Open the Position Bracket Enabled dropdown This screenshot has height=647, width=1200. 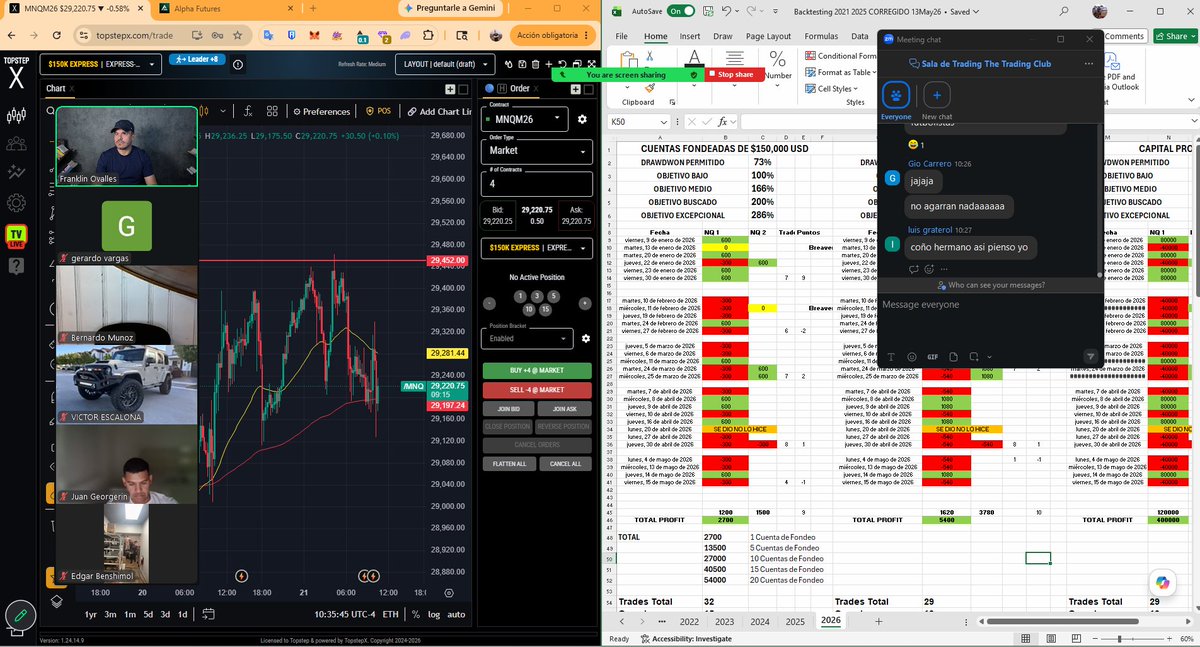coord(527,339)
